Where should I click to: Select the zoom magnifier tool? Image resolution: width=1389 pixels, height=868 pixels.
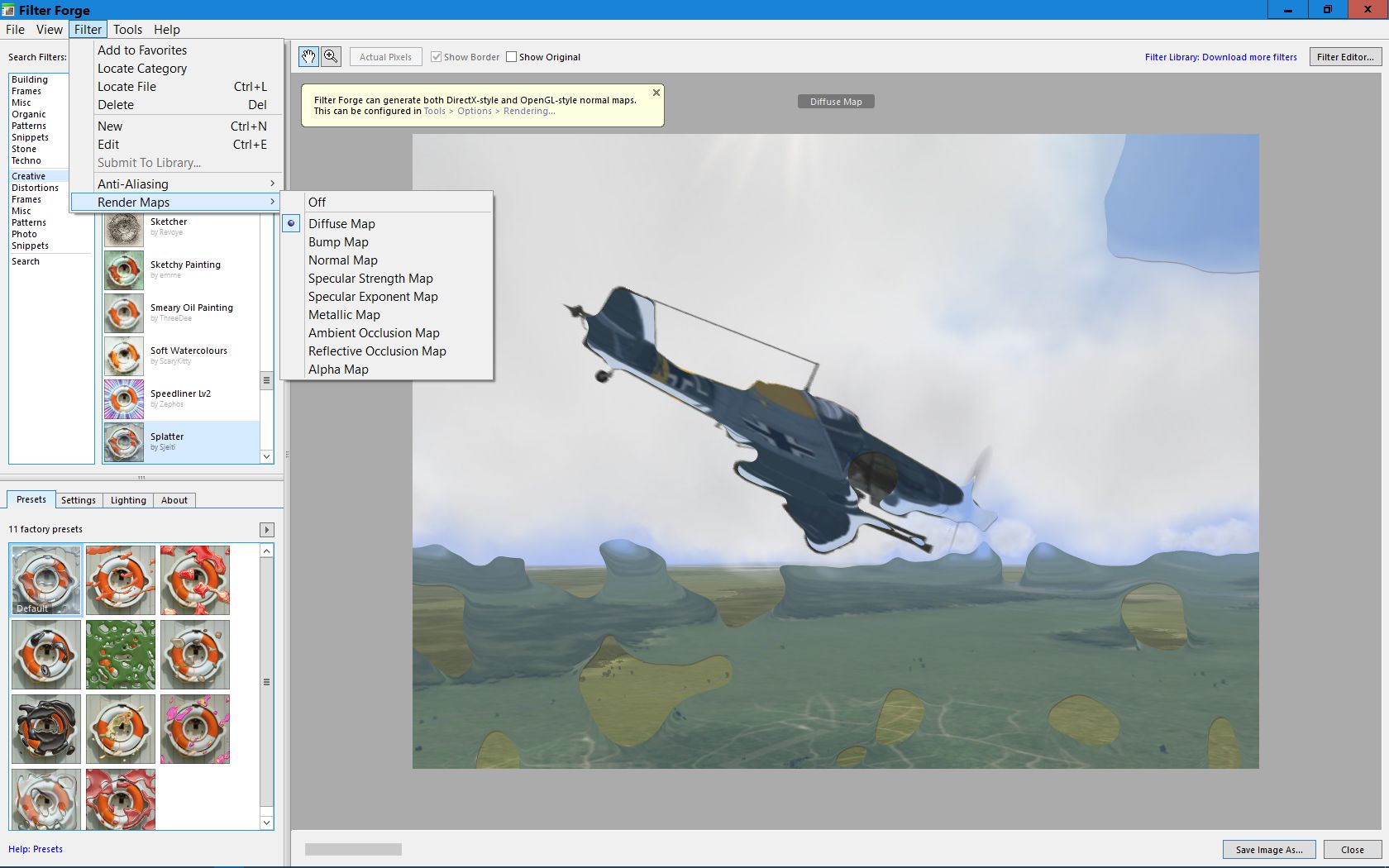click(x=331, y=56)
